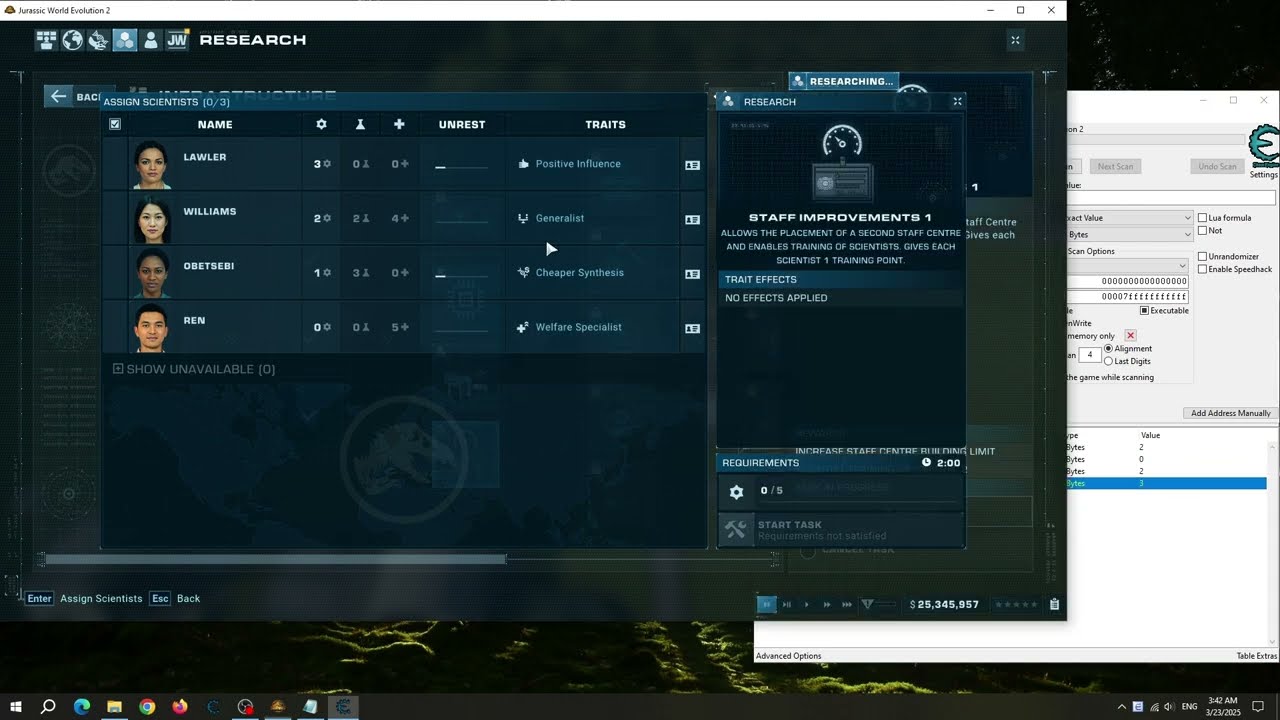
Task: Select the highlighted Research icon in toolbar
Action: click(x=125, y=40)
